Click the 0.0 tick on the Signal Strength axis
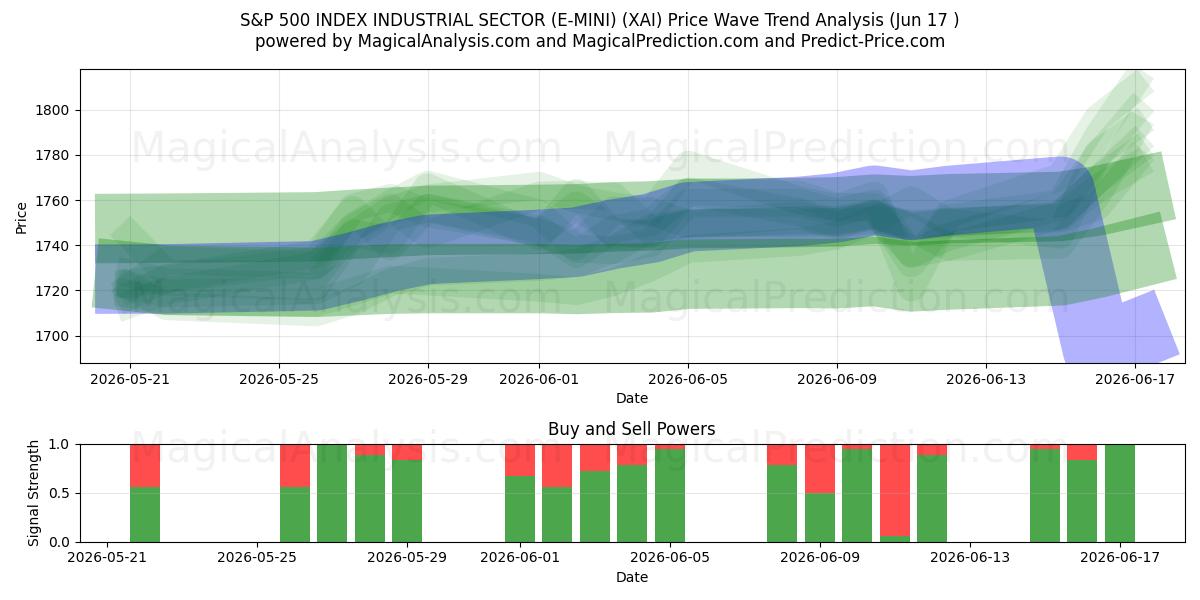The height and width of the screenshot is (600, 1200). [59, 542]
